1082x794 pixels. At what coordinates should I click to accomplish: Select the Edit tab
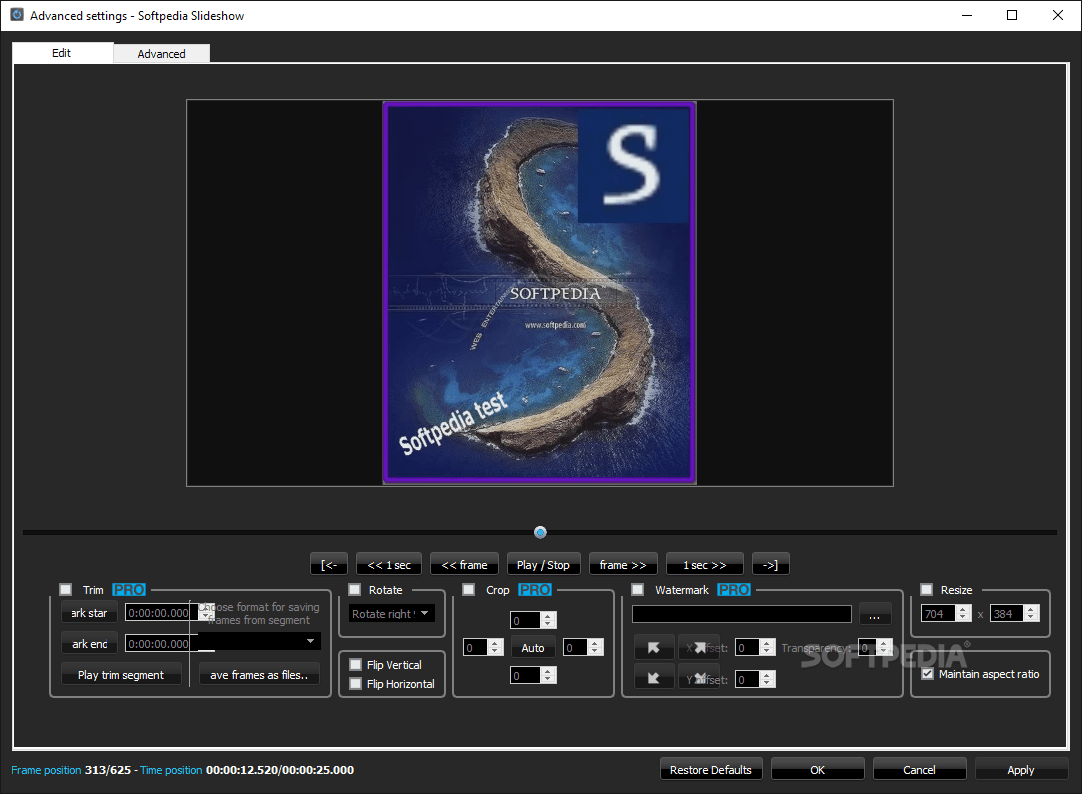pyautogui.click(x=61, y=53)
